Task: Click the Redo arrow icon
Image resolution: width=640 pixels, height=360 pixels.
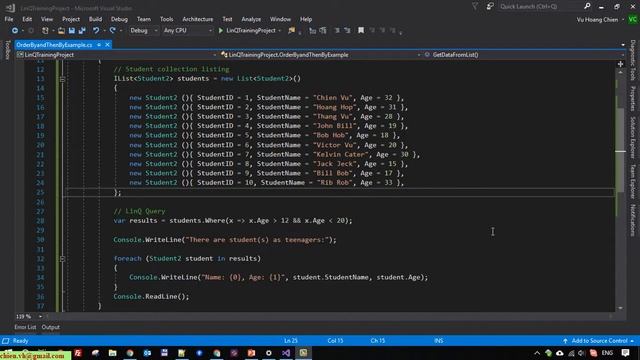Action: (113, 31)
